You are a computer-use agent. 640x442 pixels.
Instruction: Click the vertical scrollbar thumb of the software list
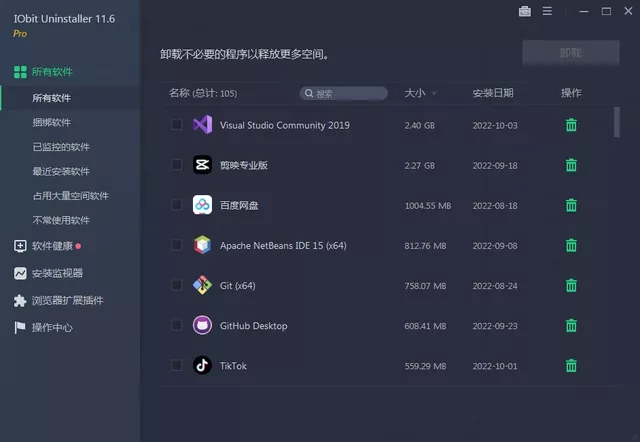click(617, 122)
